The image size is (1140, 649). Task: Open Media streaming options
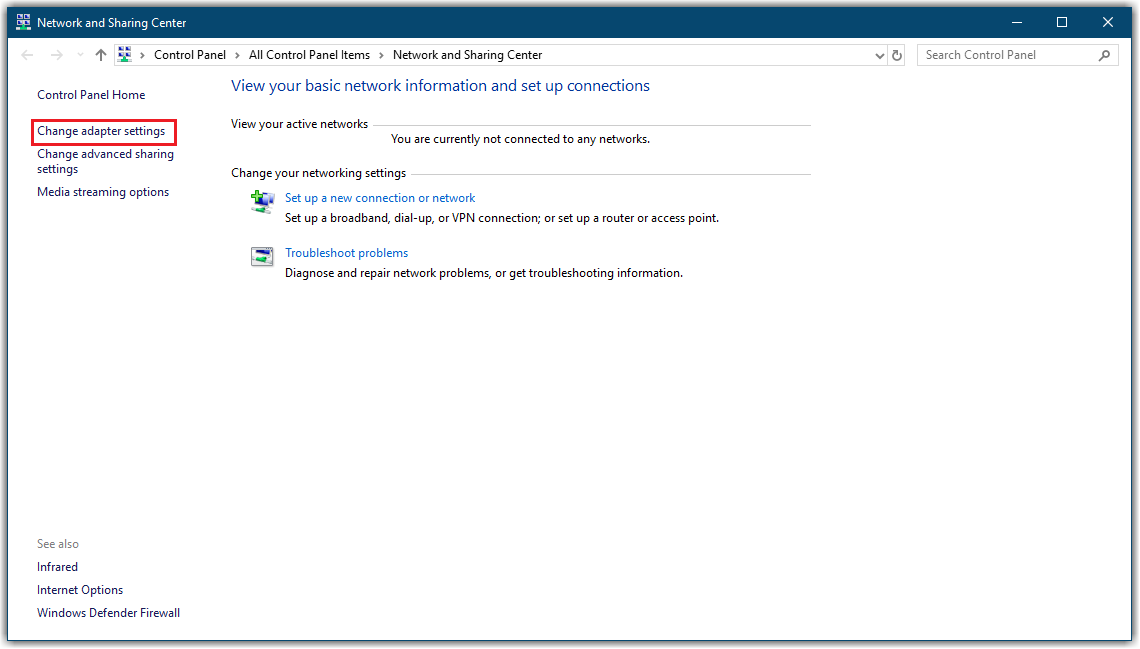[103, 192]
